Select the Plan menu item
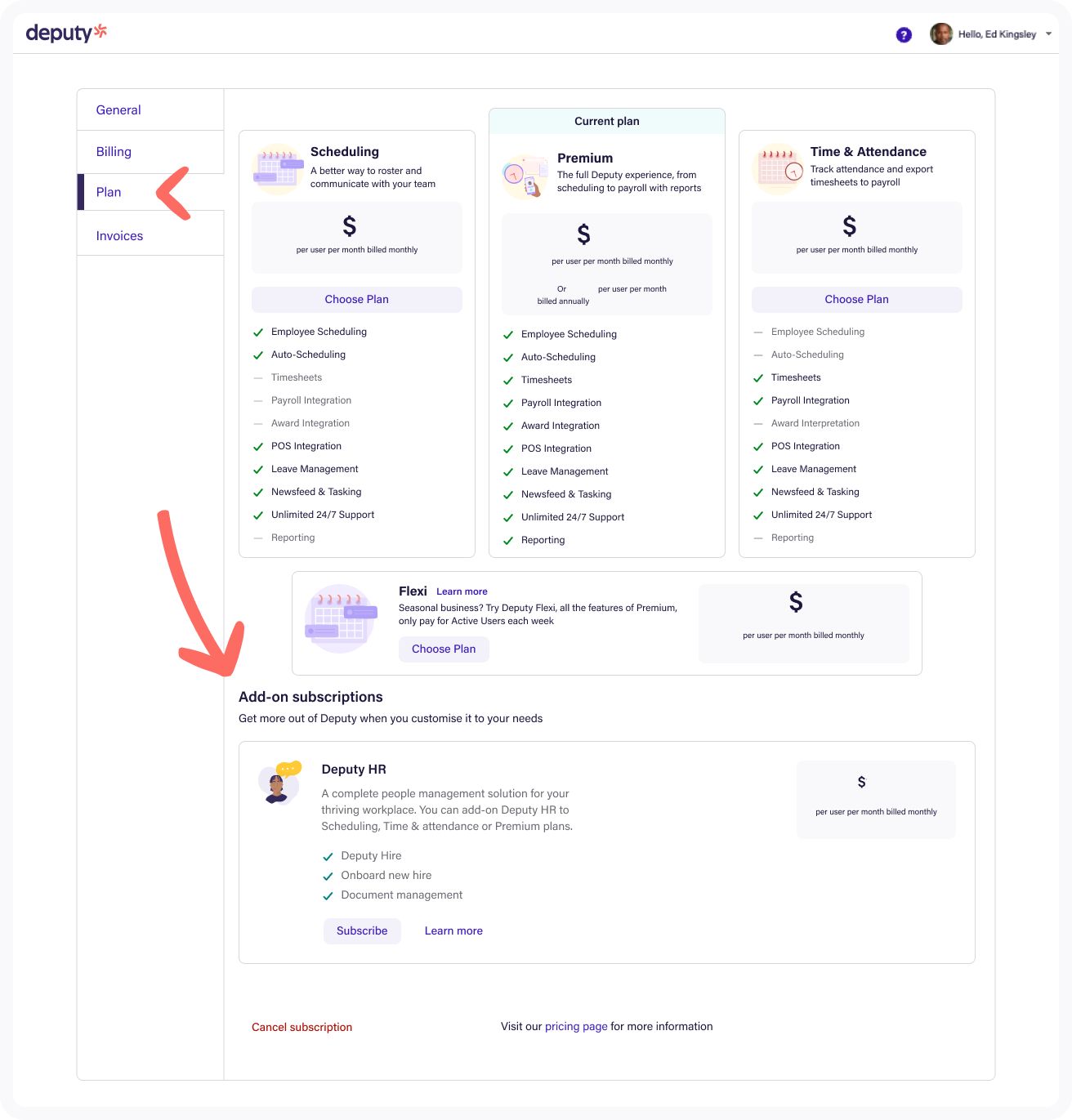The height and width of the screenshot is (1120, 1072). (109, 192)
